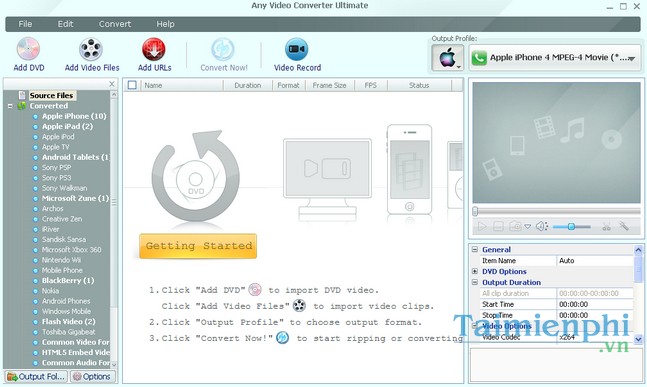Collapse the Video Options section
The width and height of the screenshot is (647, 387).
[475, 326]
